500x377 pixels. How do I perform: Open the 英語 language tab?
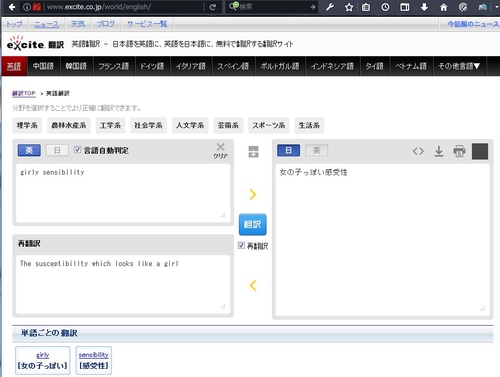(x=14, y=66)
